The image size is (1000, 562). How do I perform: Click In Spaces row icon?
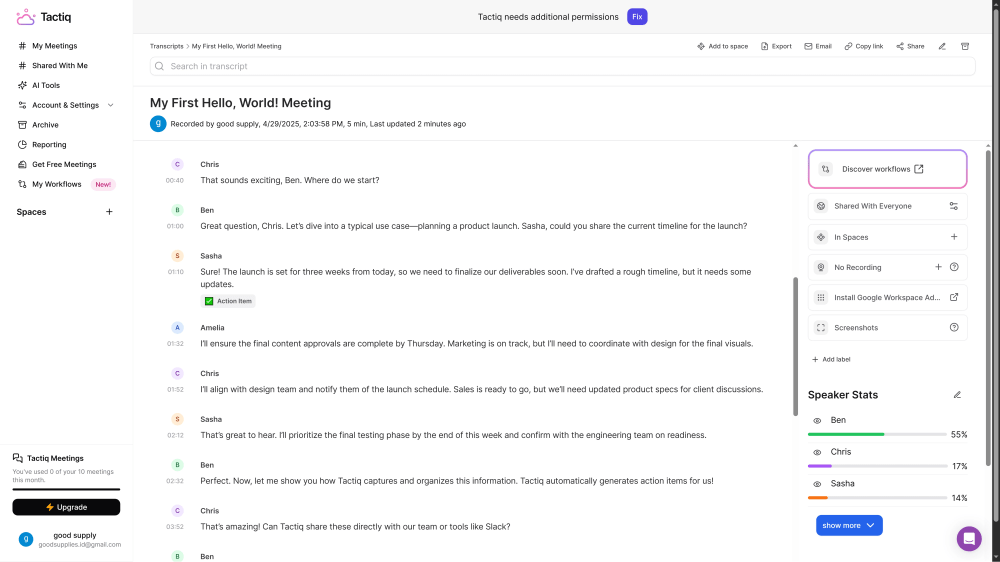click(821, 237)
